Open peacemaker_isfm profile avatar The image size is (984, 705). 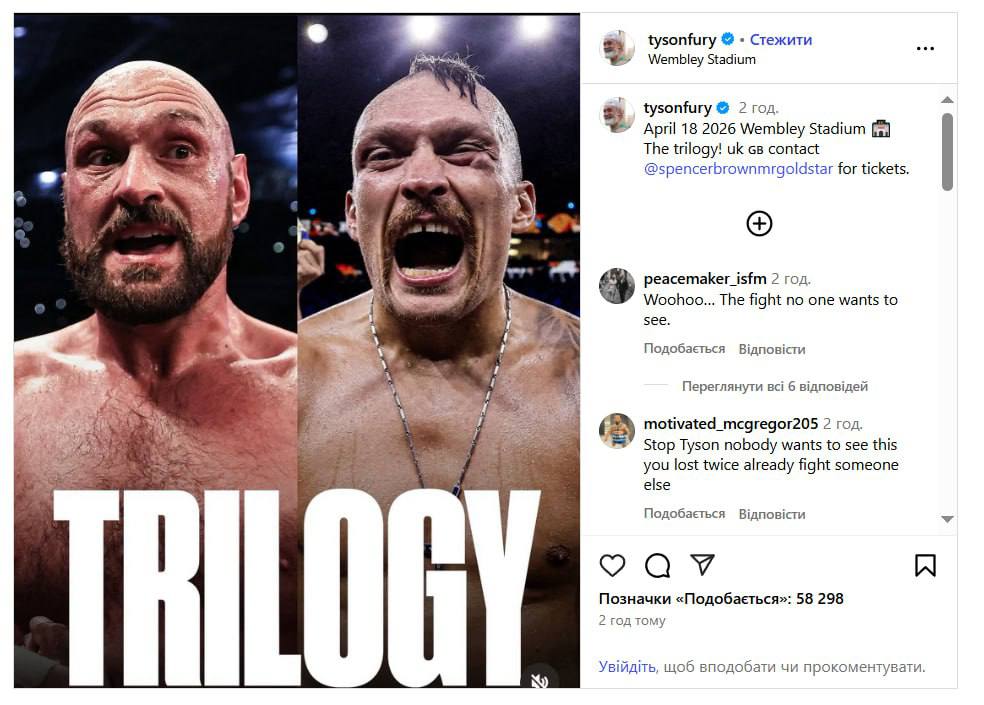point(617,286)
